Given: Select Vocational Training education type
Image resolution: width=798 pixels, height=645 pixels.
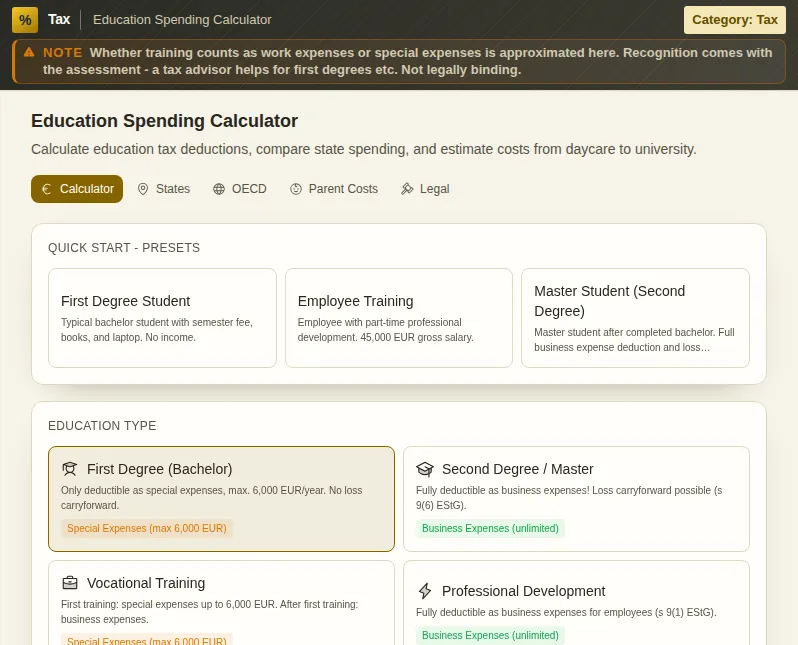Looking at the screenshot, I should [x=221, y=603].
